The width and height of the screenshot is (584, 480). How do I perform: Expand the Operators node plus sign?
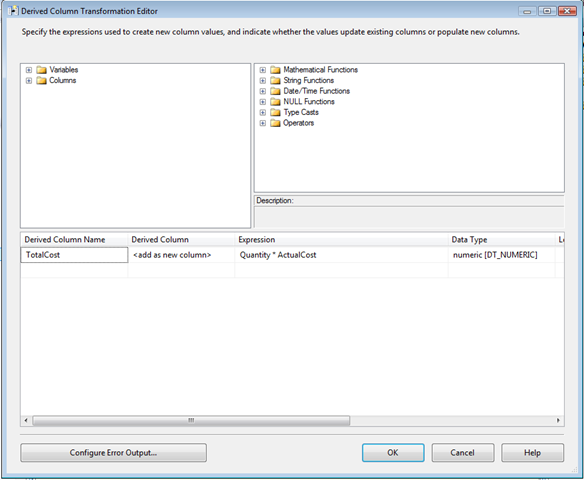[263, 123]
